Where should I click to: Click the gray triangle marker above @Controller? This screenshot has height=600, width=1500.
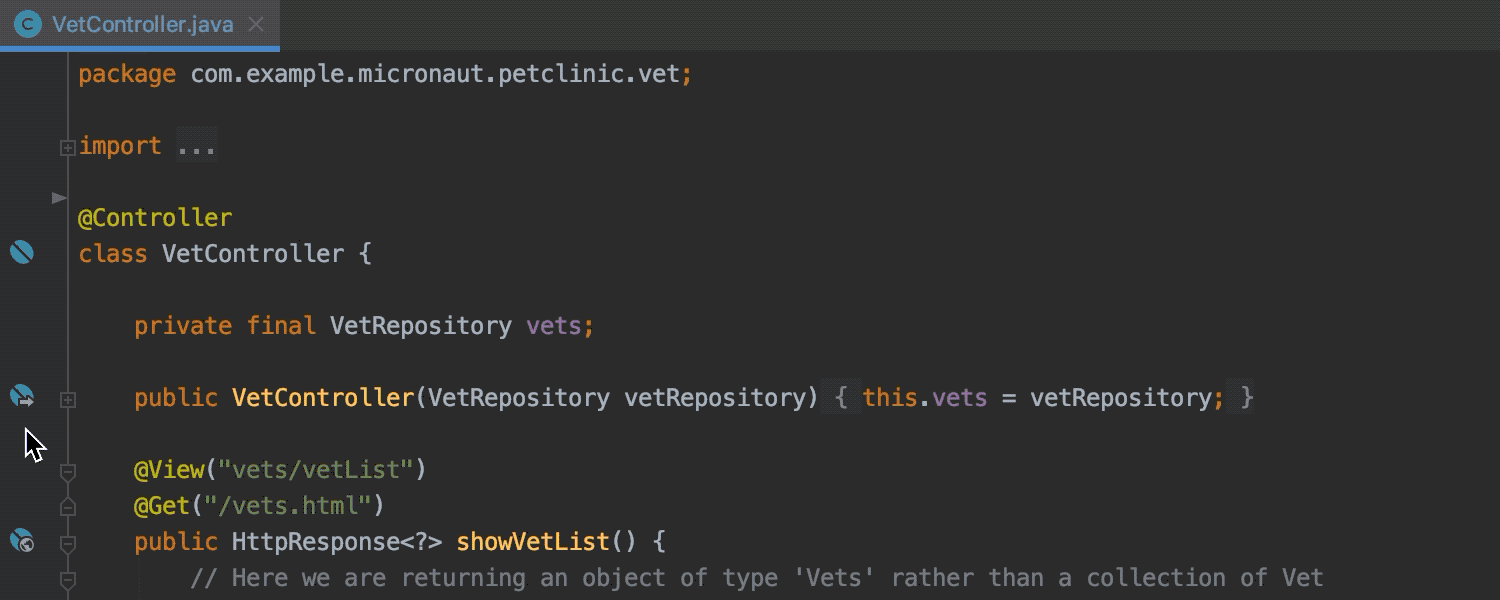(x=59, y=197)
